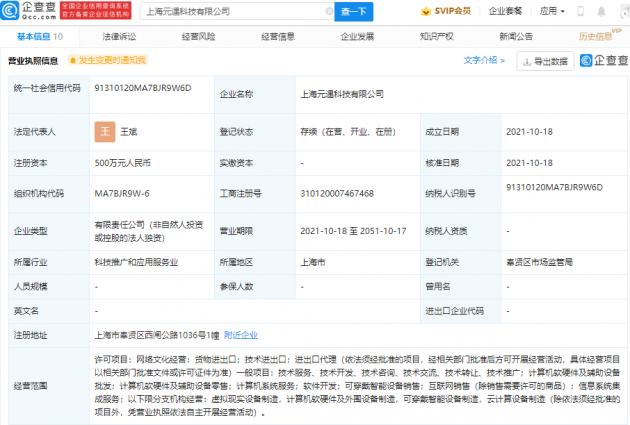This screenshot has width=630, height=425.
Task: Click the mobile phone icon
Action: click(x=580, y=11)
